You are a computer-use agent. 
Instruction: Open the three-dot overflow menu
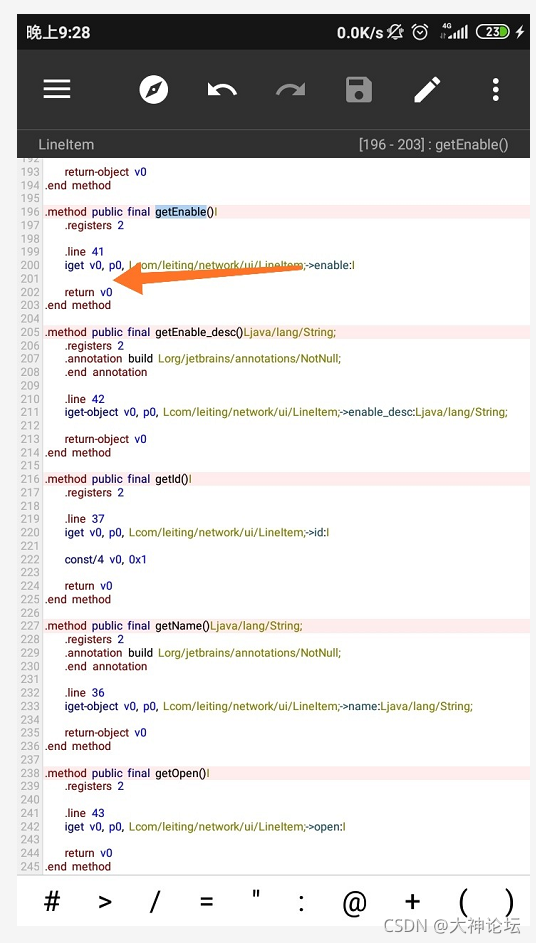coord(496,90)
